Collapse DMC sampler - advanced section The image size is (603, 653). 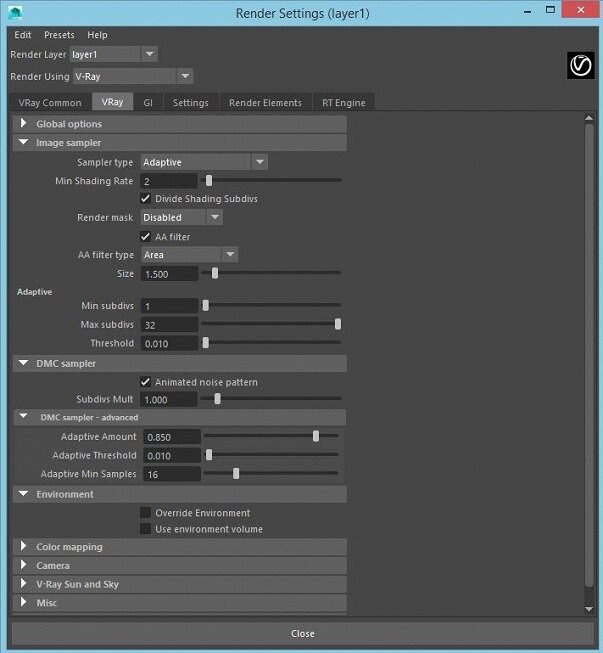pyautogui.click(x=180, y=417)
